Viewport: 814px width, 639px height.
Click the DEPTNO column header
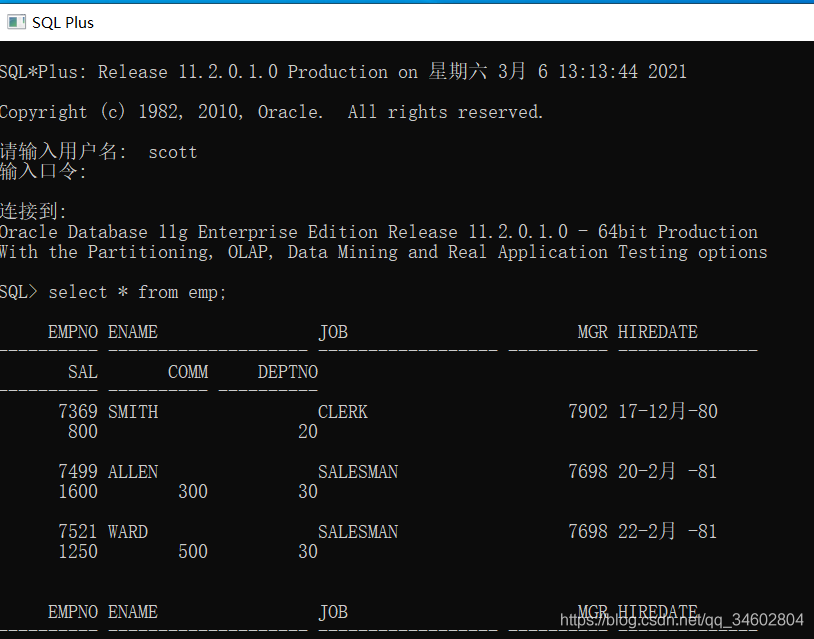(x=288, y=372)
